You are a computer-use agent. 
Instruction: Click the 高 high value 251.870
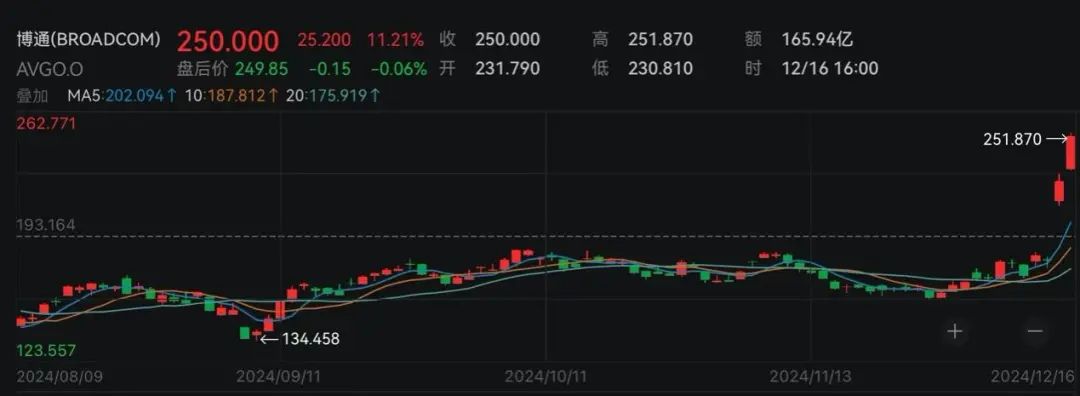pos(661,39)
